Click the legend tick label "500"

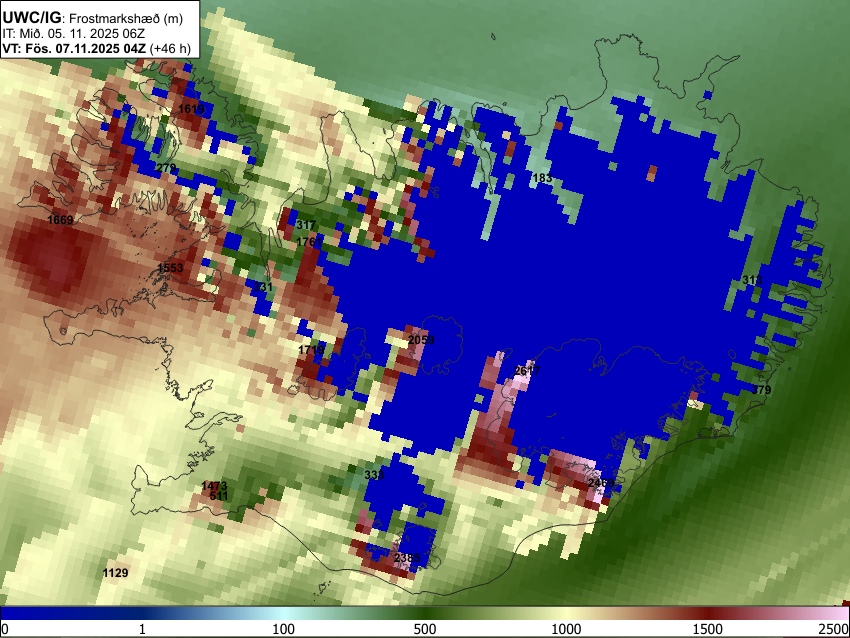point(424,629)
